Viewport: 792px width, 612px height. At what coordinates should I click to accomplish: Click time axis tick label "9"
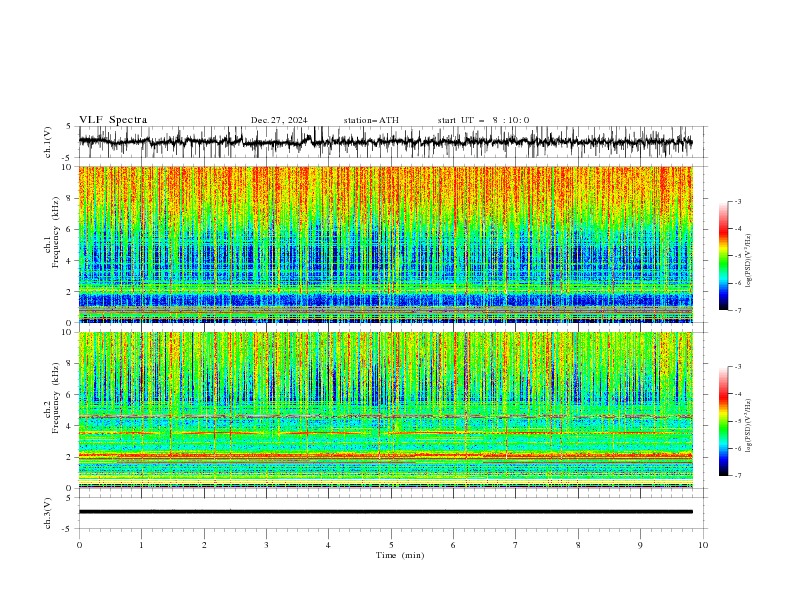[640, 545]
